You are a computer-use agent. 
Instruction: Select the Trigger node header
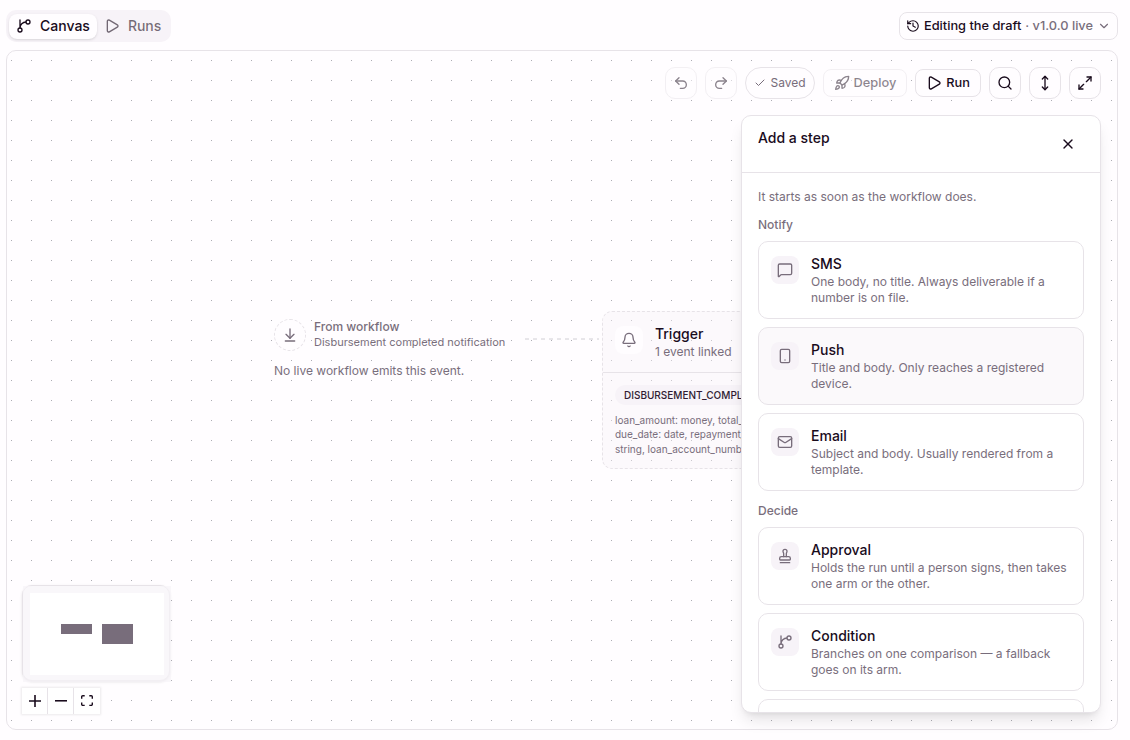pyautogui.click(x=672, y=342)
